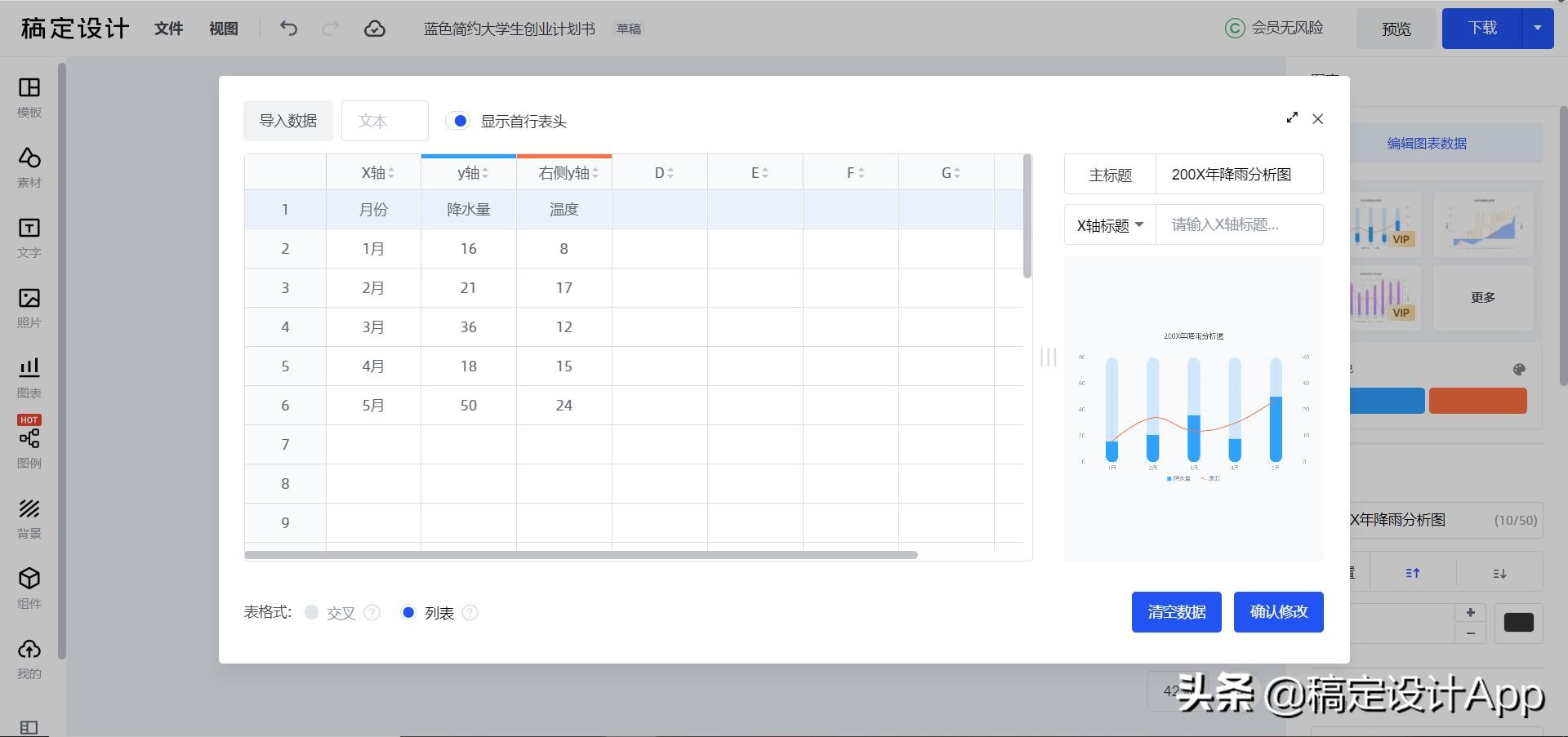Pick the orange chart color swatch
This screenshot has width=1568, height=737.
coord(1477,401)
